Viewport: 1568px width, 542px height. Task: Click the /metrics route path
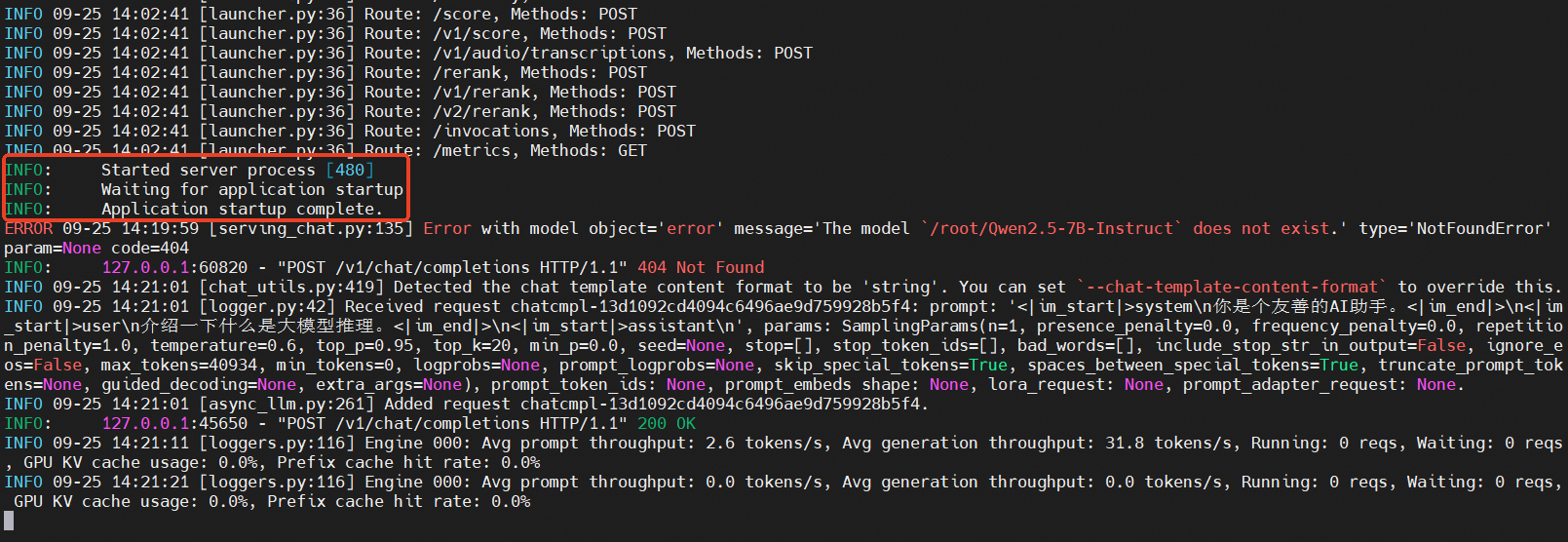pos(472,150)
